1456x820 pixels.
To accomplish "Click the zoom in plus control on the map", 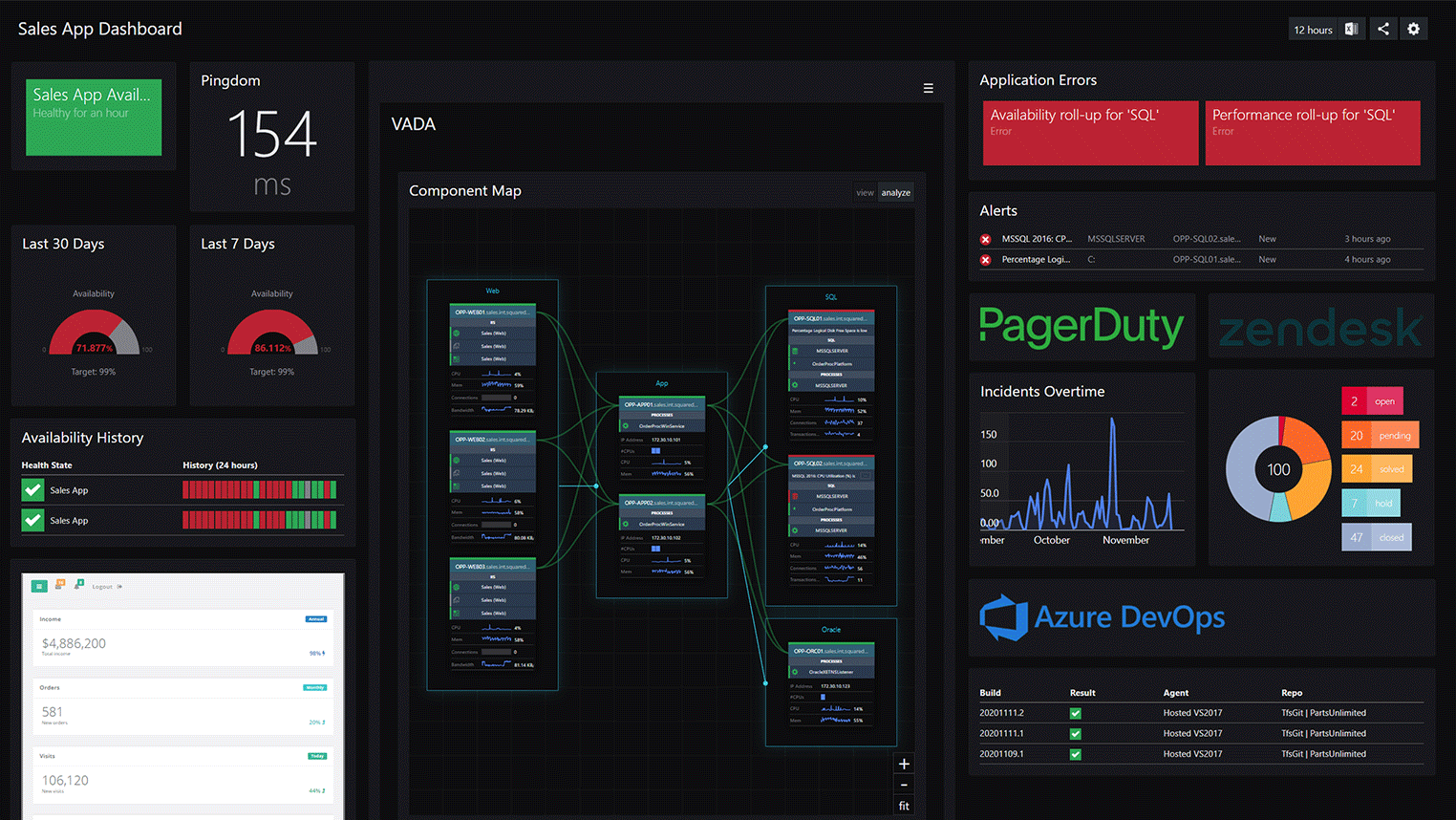I will pyautogui.click(x=903, y=763).
